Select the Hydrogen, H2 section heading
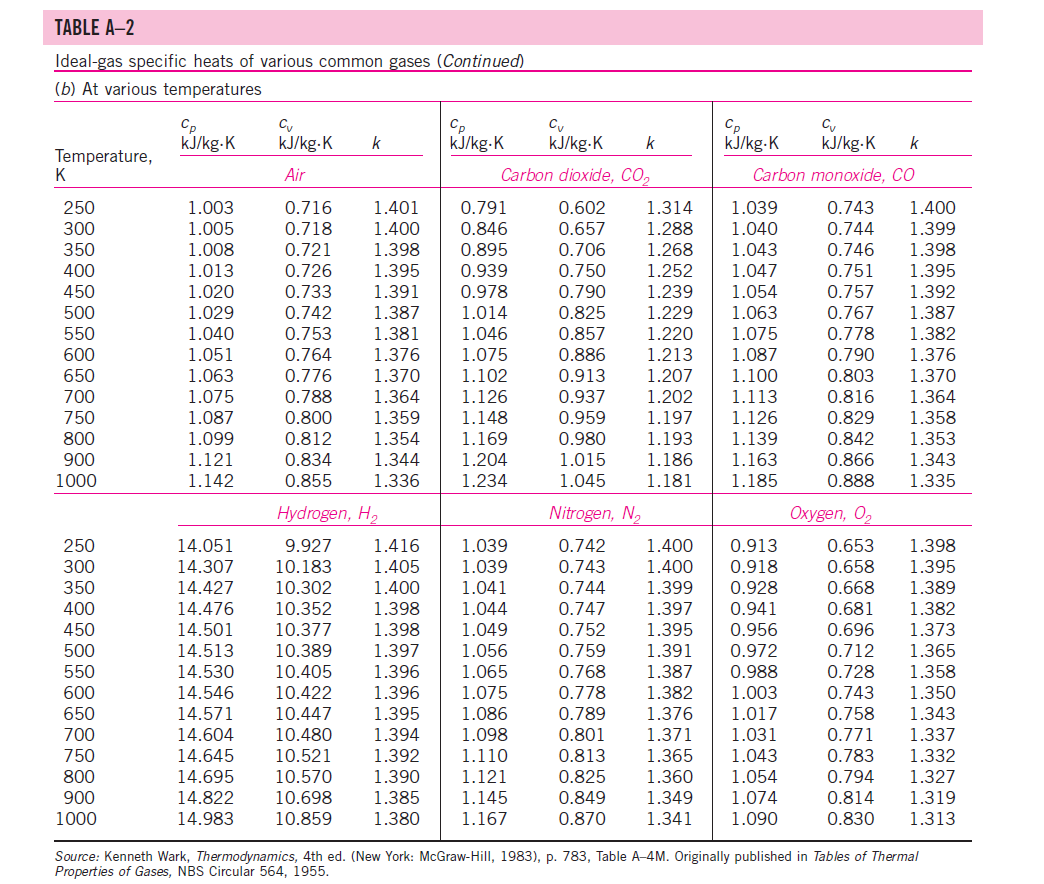The height and width of the screenshot is (884, 1044). (x=327, y=514)
